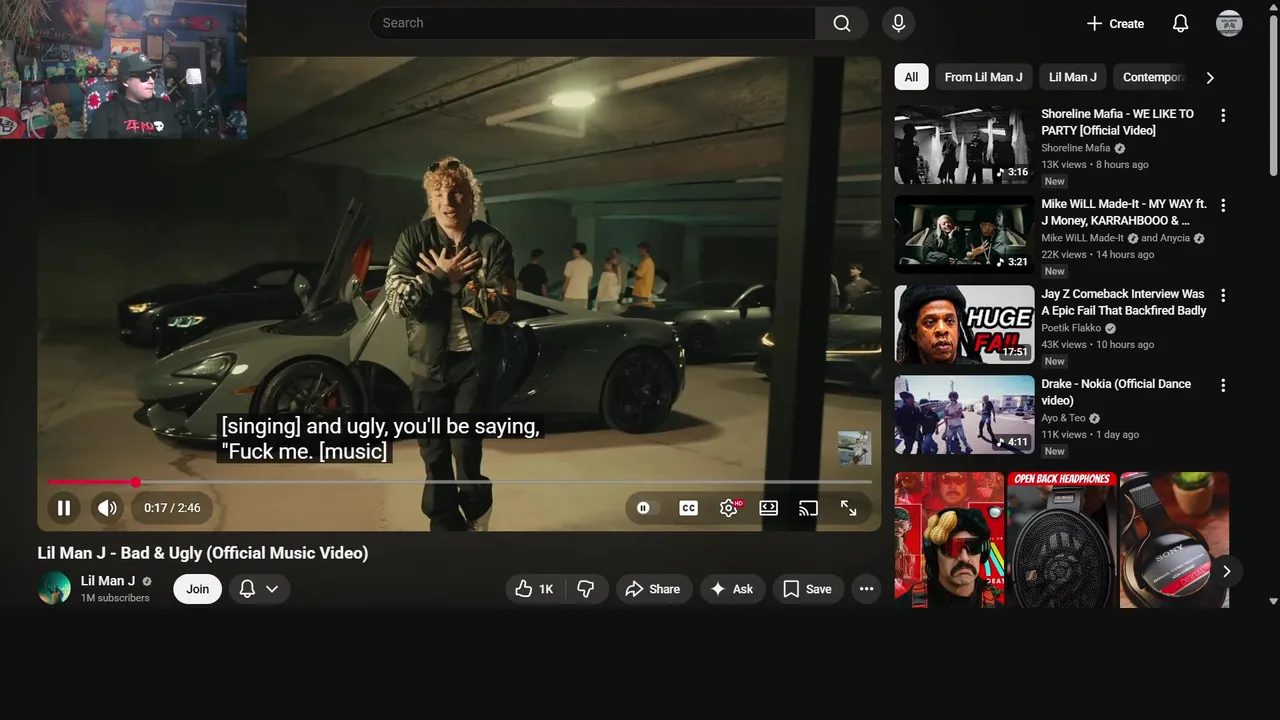Open more actions three-dot menu below video
Image resolution: width=1280 pixels, height=720 pixels.
click(866, 589)
